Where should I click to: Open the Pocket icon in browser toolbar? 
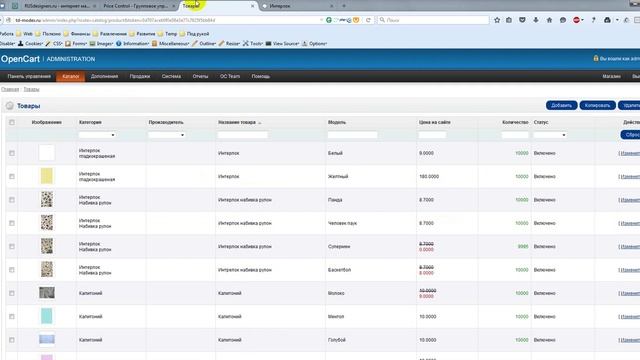click(522, 20)
